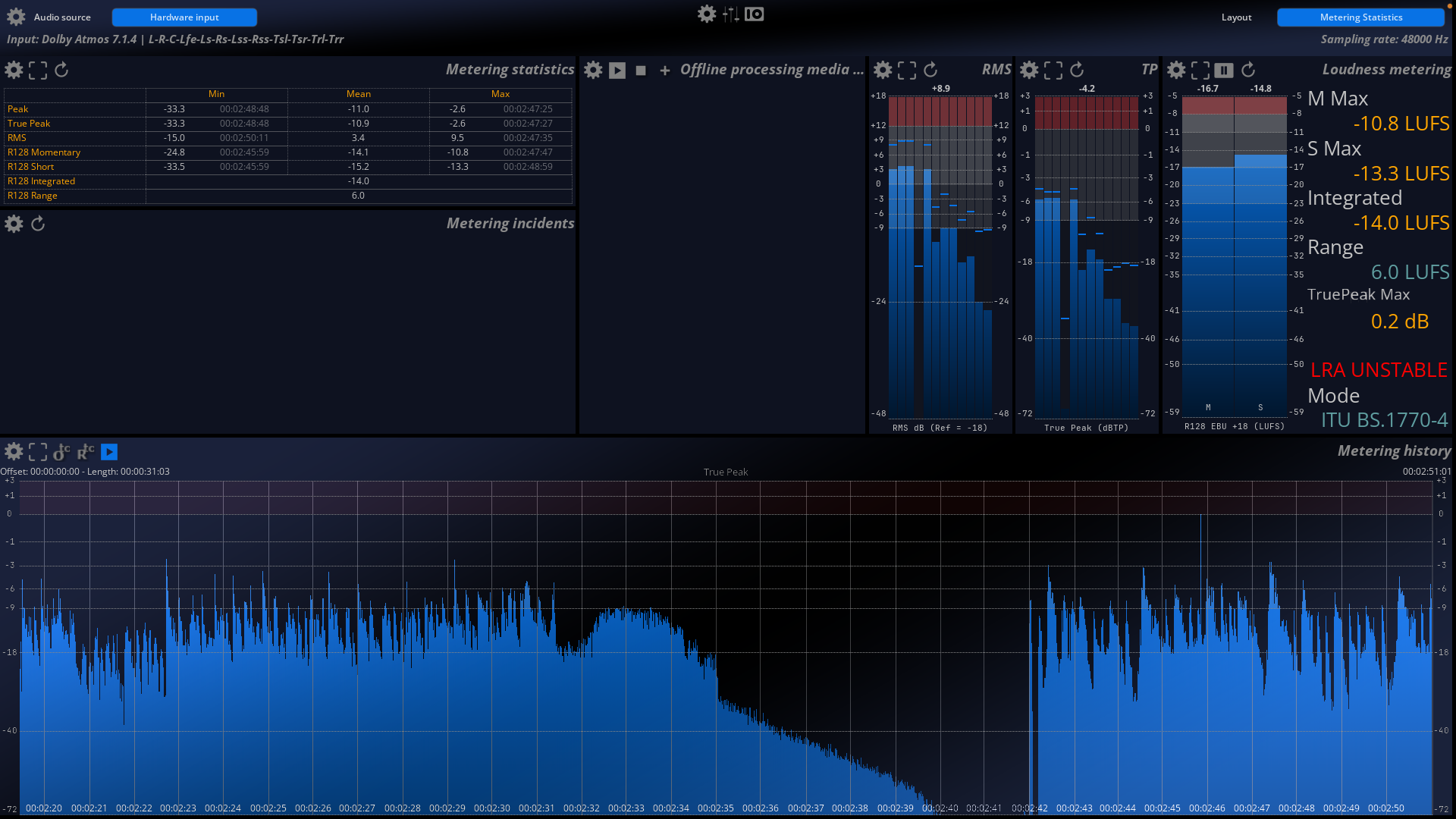The height and width of the screenshot is (819, 1456).
Task: Maximize the Metering statistics panel
Action: pyautogui.click(x=38, y=71)
